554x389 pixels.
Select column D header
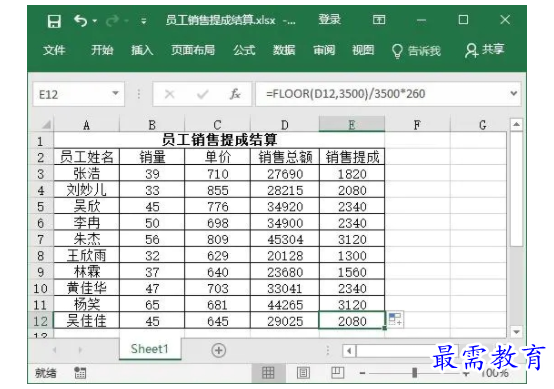tap(285, 125)
